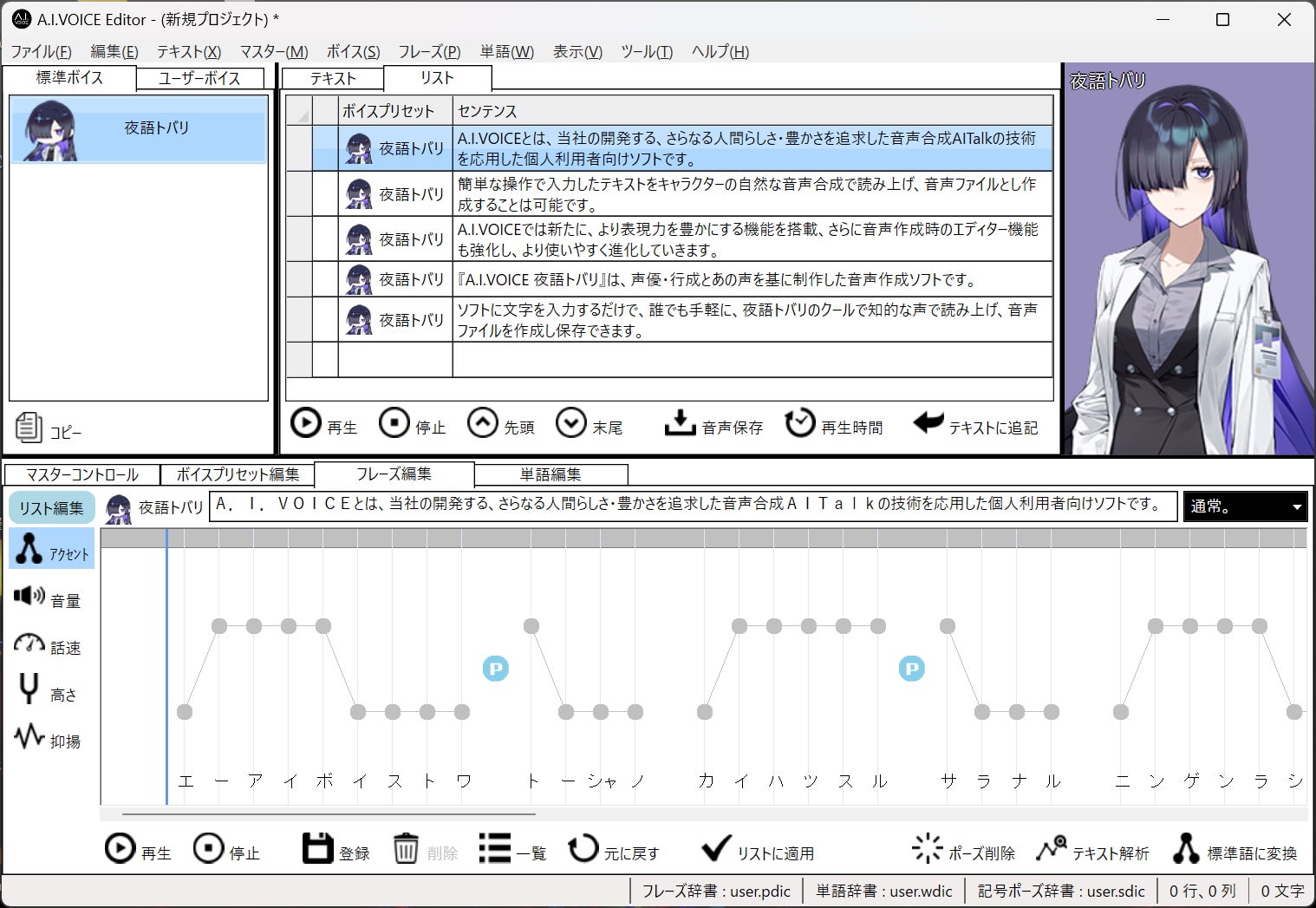
Task: Click the phrase text input field
Action: [x=693, y=506]
